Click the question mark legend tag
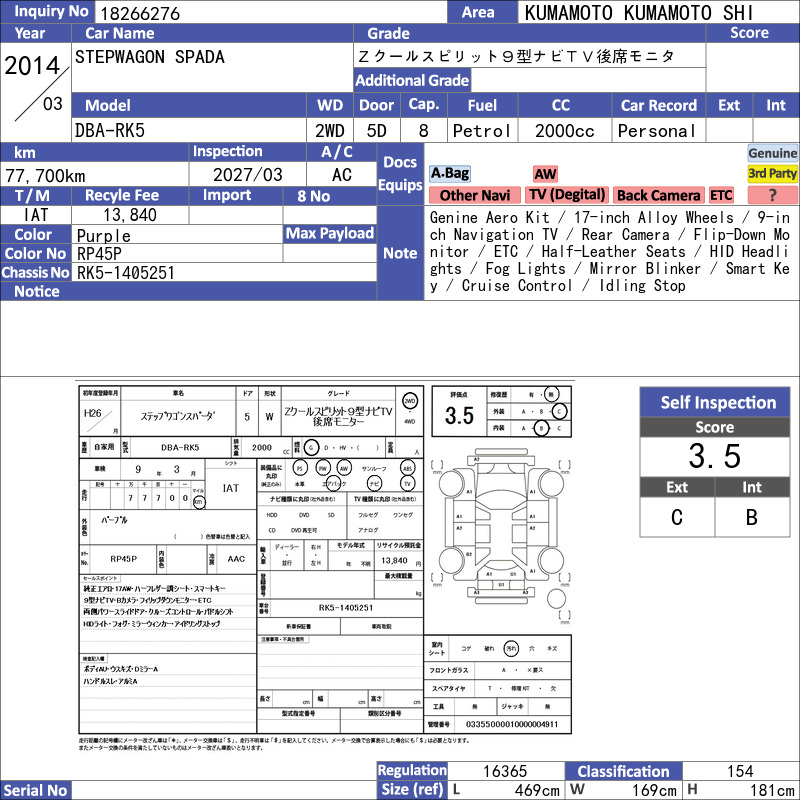This screenshot has height=800, width=800. click(772, 195)
